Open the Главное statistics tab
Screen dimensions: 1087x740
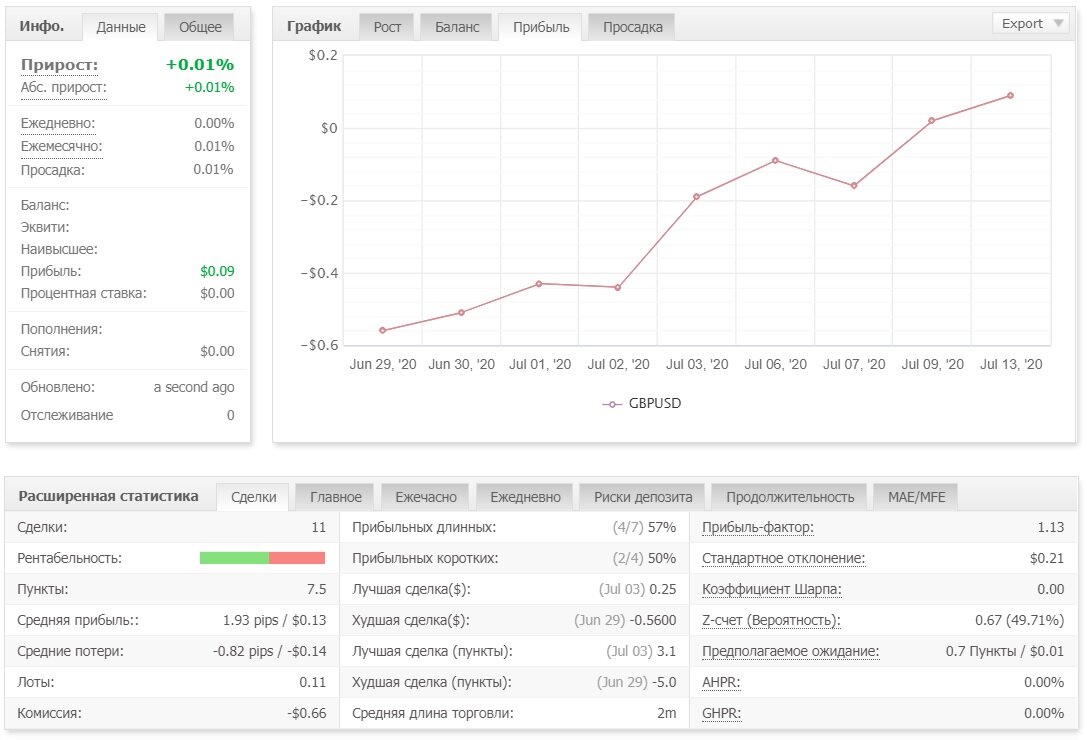336,497
